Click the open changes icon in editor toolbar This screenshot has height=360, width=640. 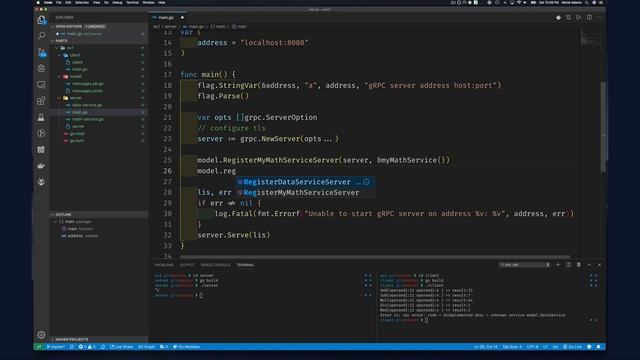568,18
